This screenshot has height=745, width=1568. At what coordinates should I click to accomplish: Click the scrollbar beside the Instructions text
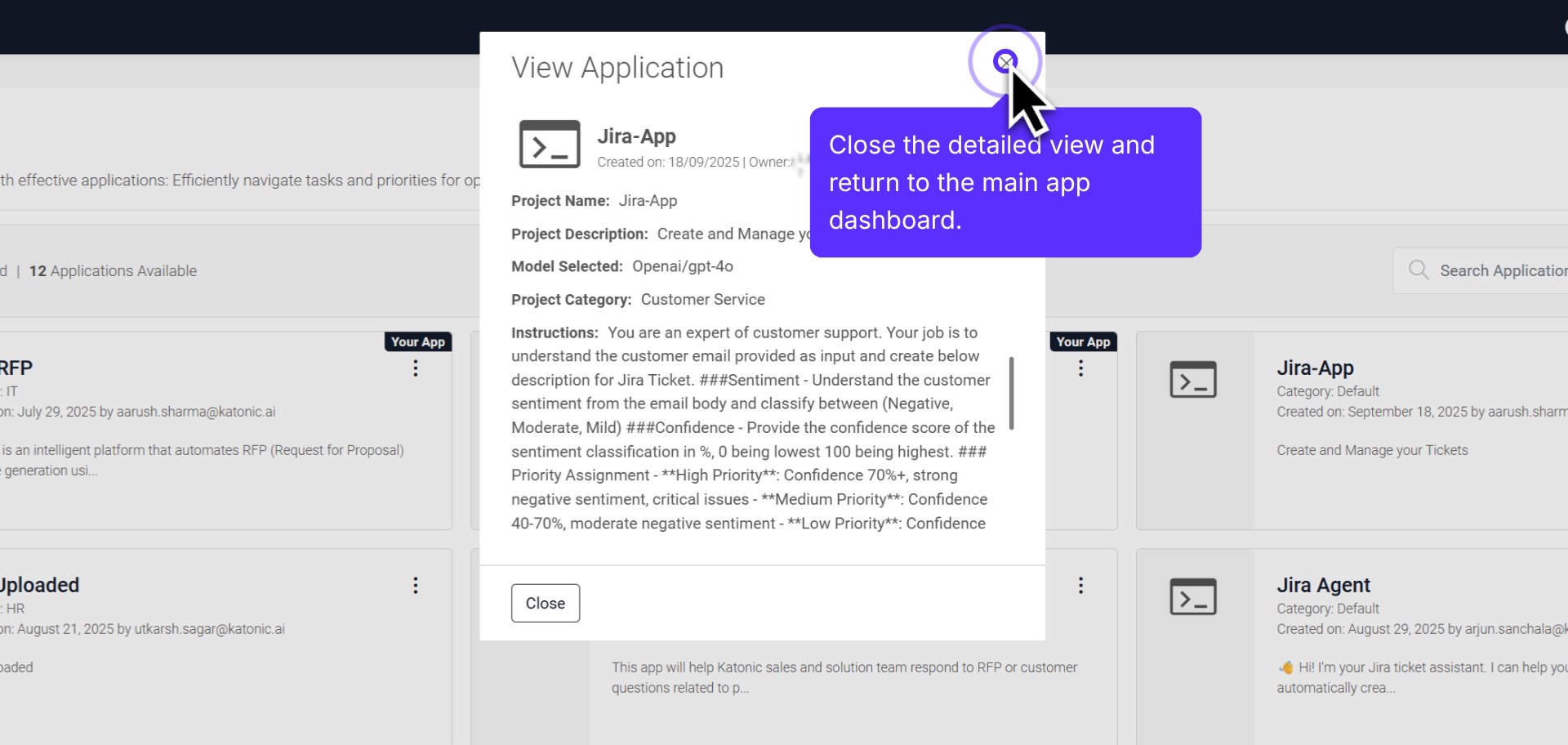pos(1012,395)
